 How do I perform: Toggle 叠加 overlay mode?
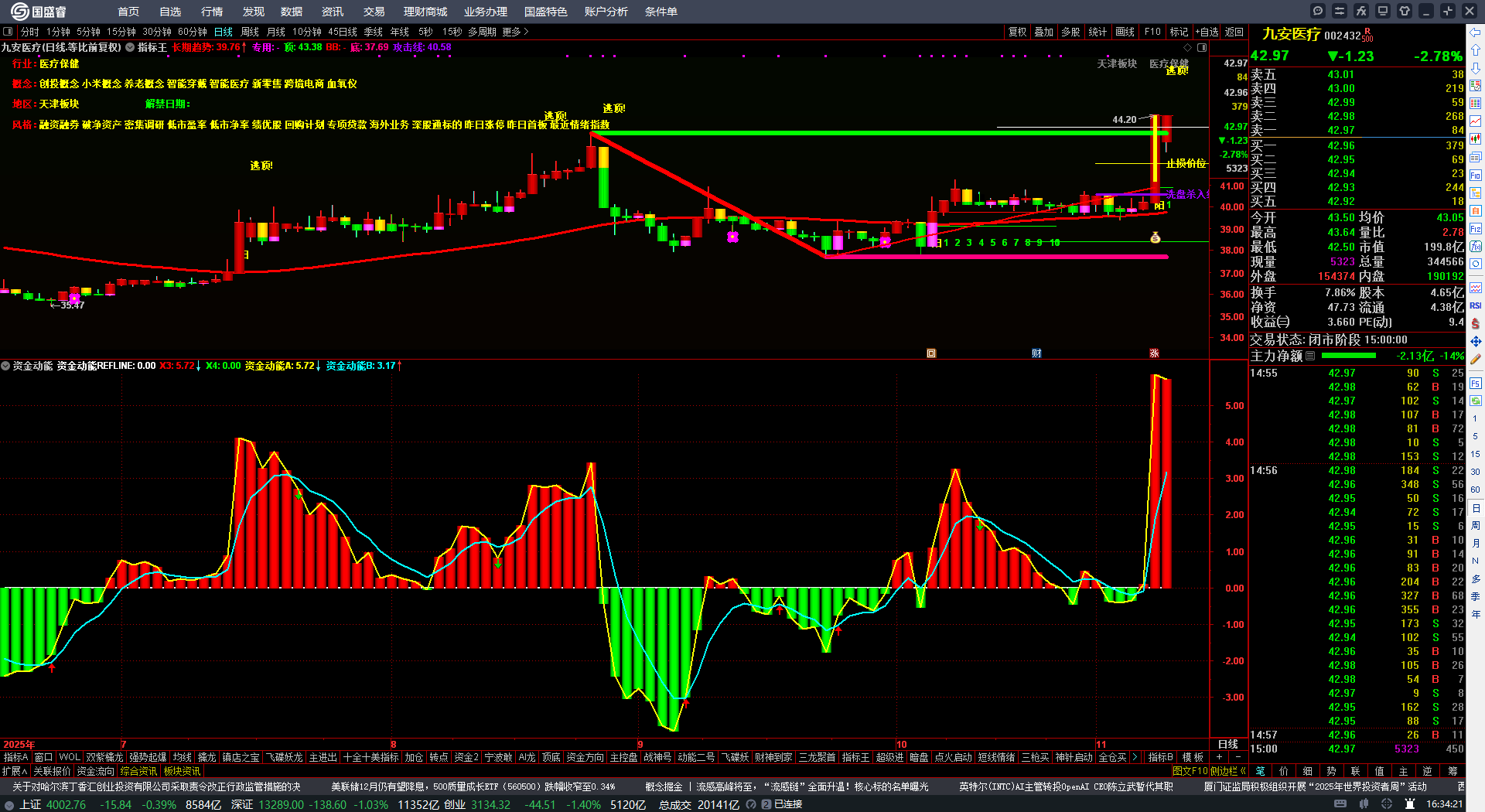point(1044,32)
